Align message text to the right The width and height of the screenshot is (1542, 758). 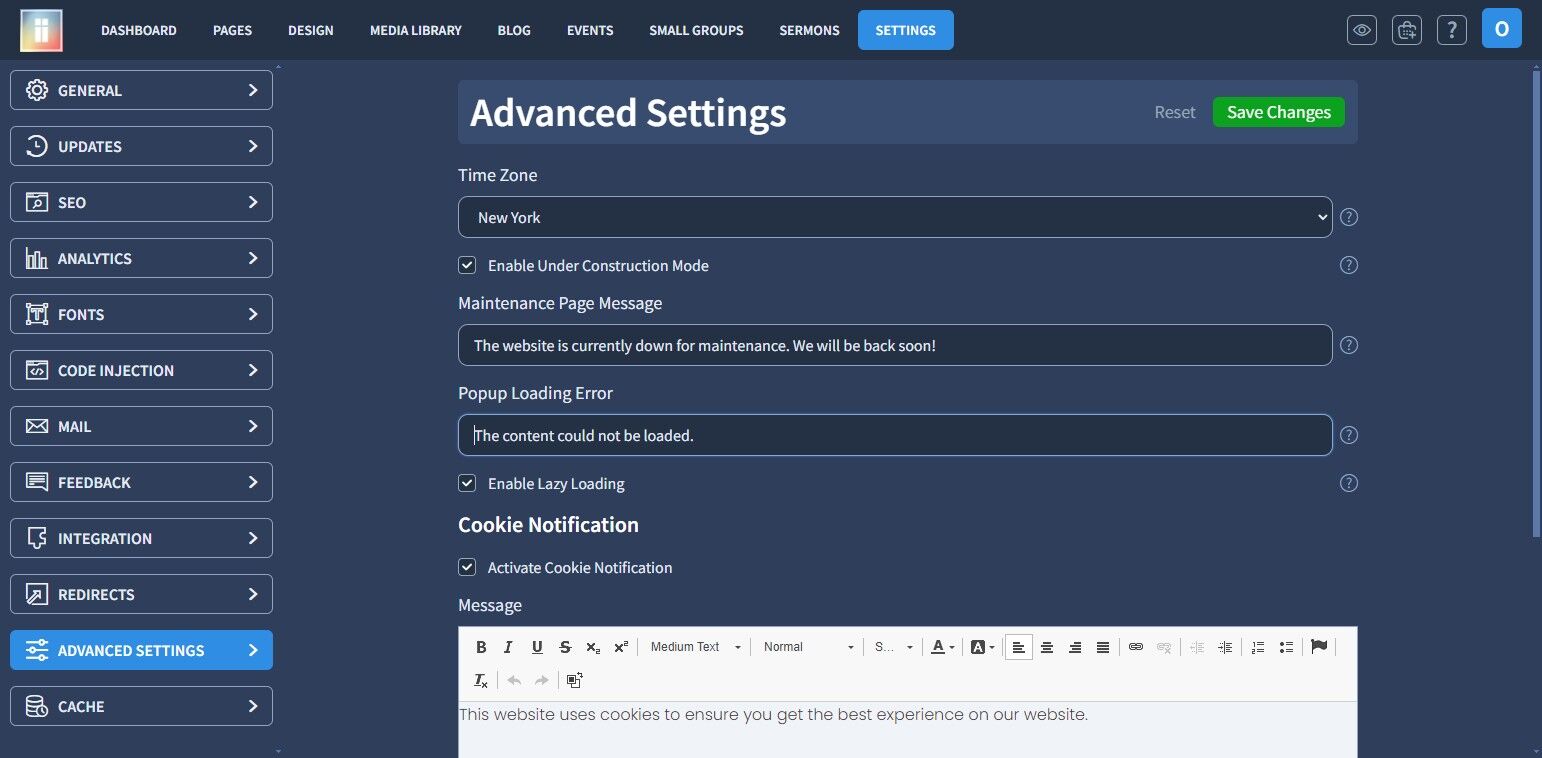tap(1075, 647)
